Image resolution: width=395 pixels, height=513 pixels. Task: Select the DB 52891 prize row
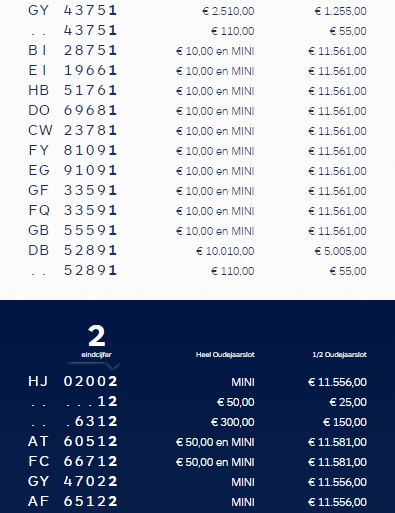click(197, 251)
